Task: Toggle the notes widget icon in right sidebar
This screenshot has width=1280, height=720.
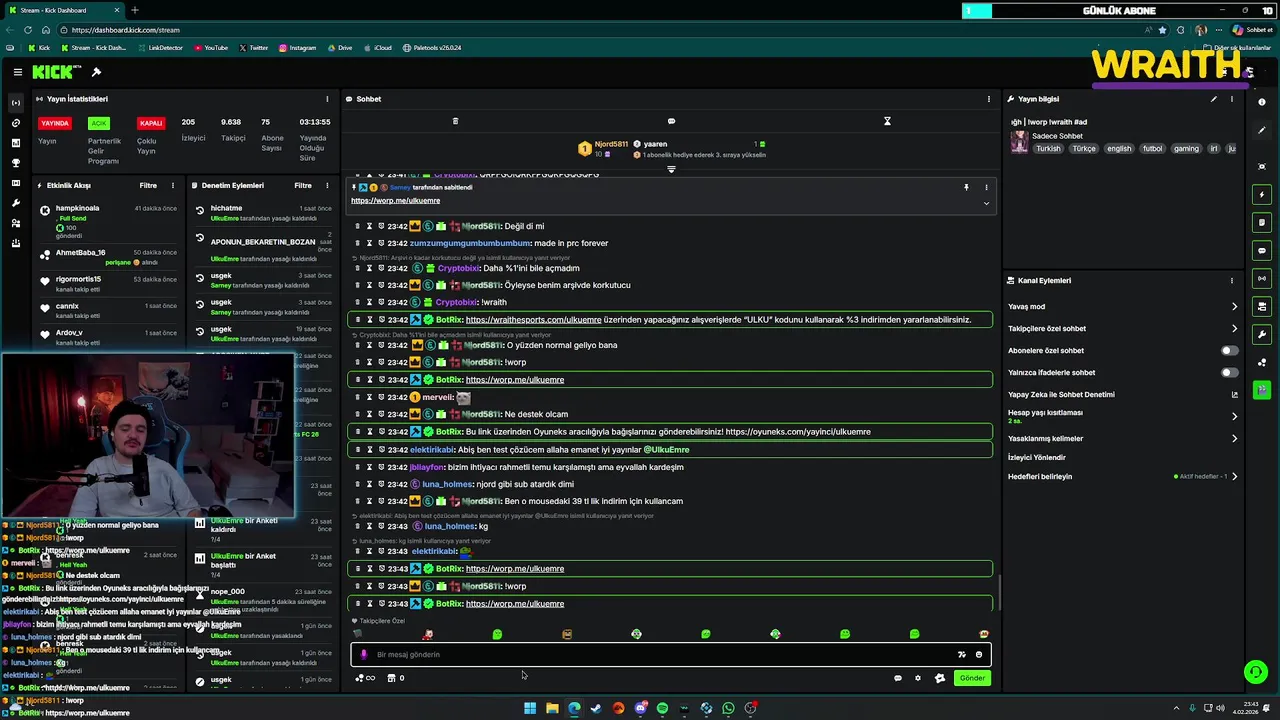Action: (x=1262, y=222)
